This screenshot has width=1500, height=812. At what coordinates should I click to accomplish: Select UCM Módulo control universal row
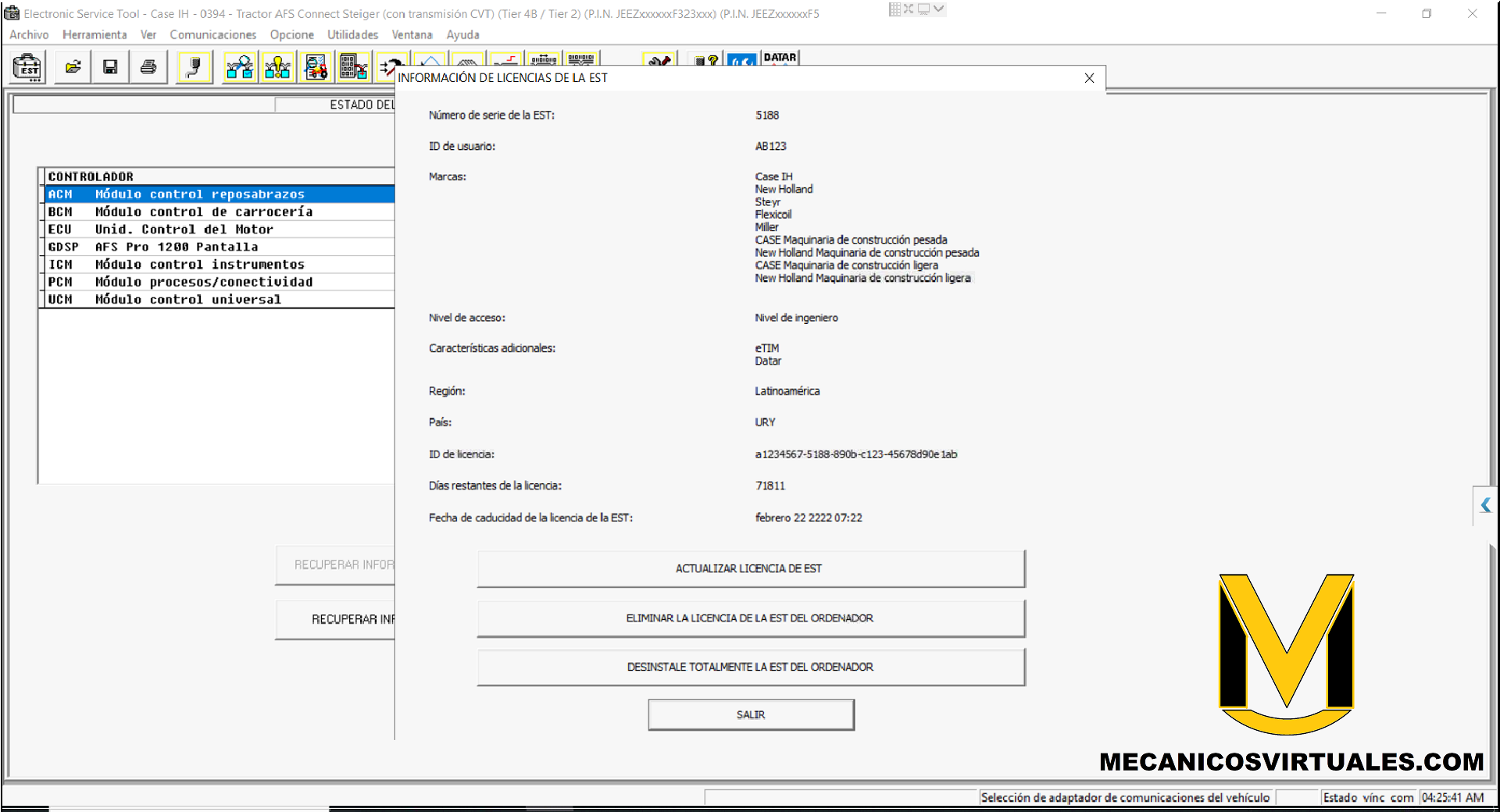(220, 299)
